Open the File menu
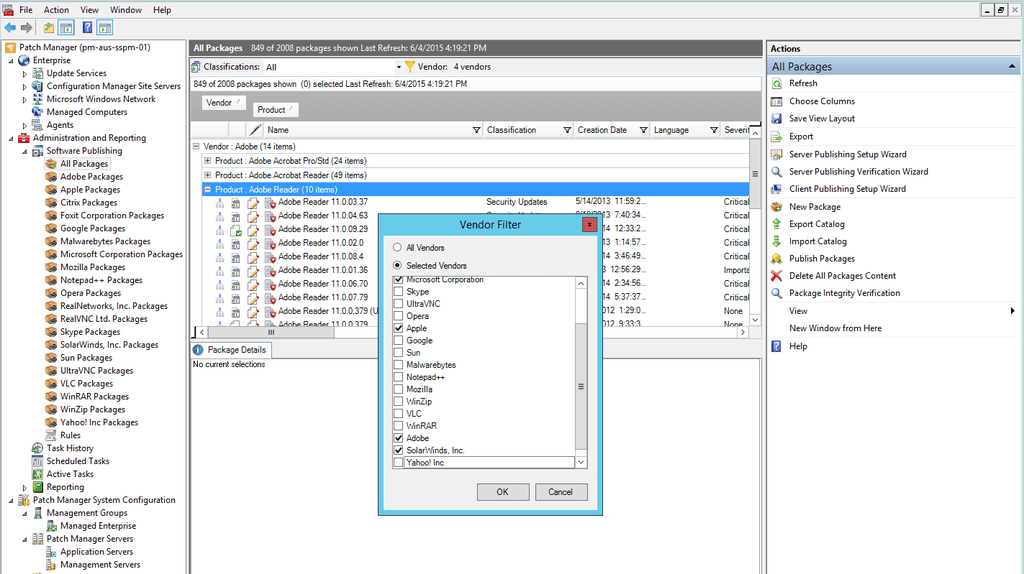Screen dimensions: 1024x574 26,10
